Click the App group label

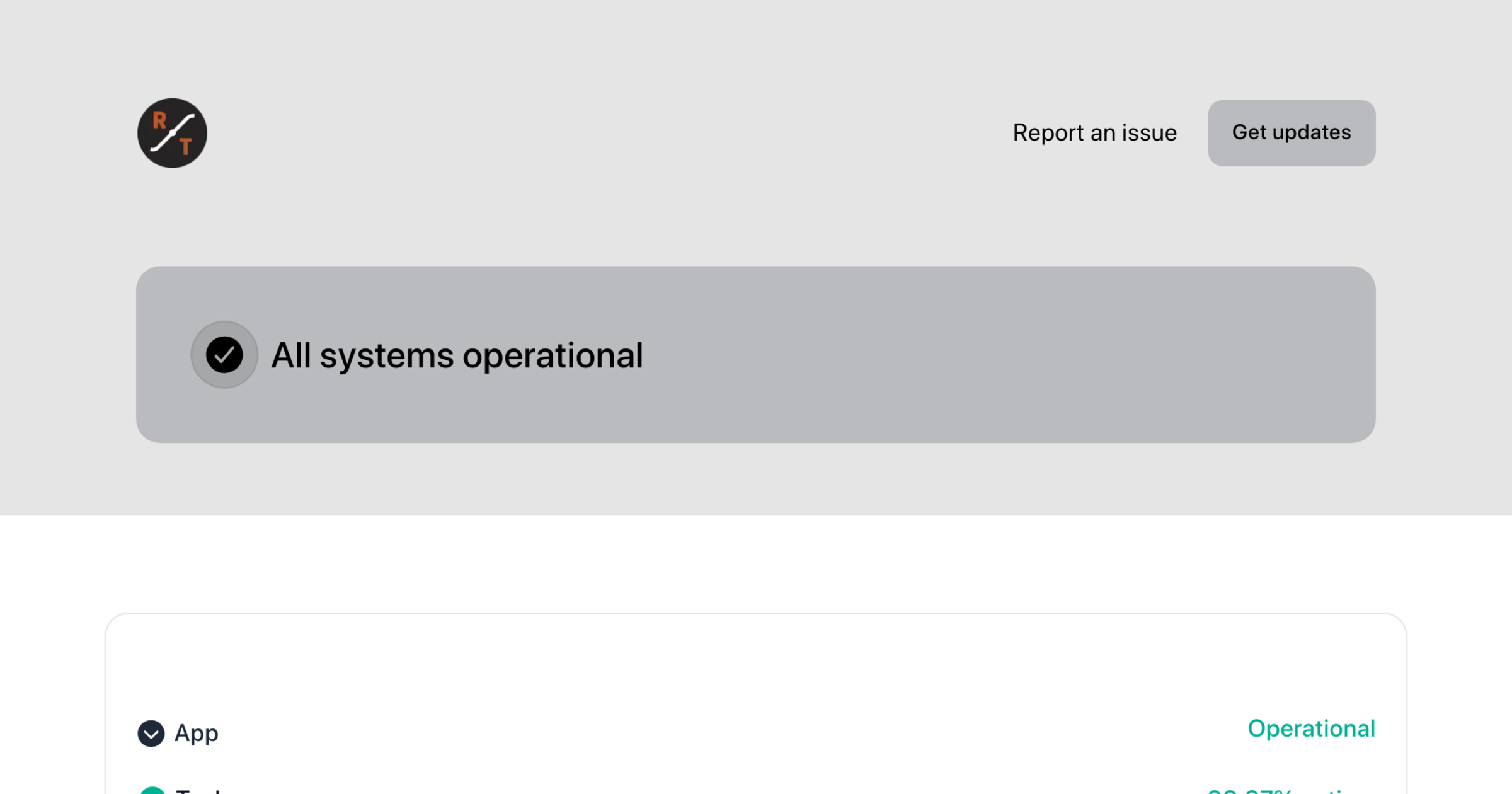pos(196,734)
